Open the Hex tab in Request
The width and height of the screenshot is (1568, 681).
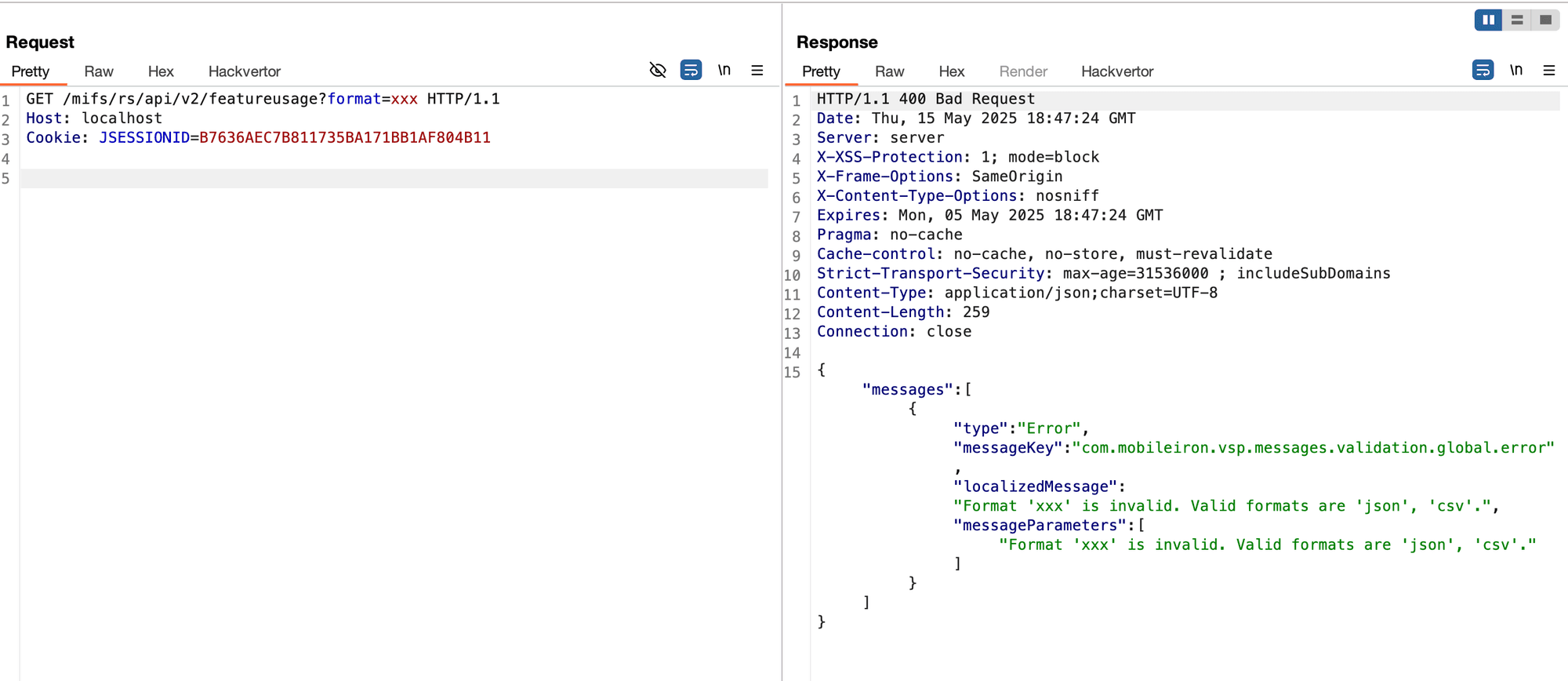pyautogui.click(x=161, y=71)
